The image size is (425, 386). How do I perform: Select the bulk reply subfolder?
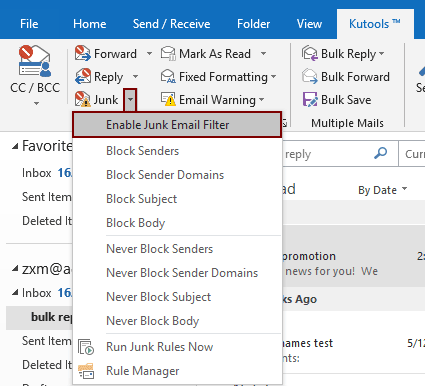point(39,317)
